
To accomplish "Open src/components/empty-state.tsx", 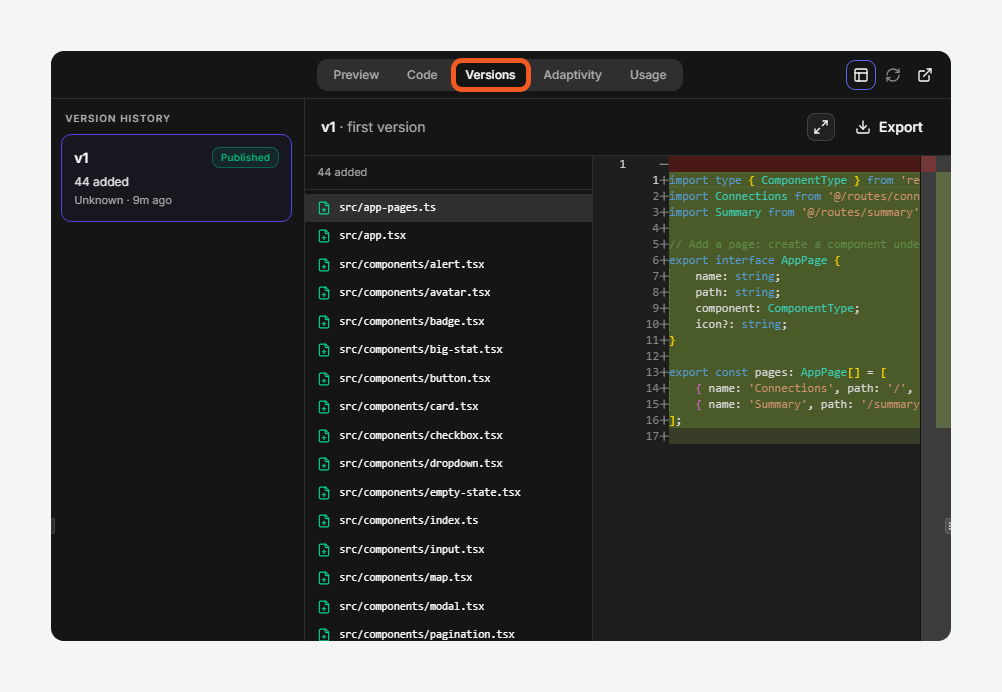I will (x=449, y=493).
